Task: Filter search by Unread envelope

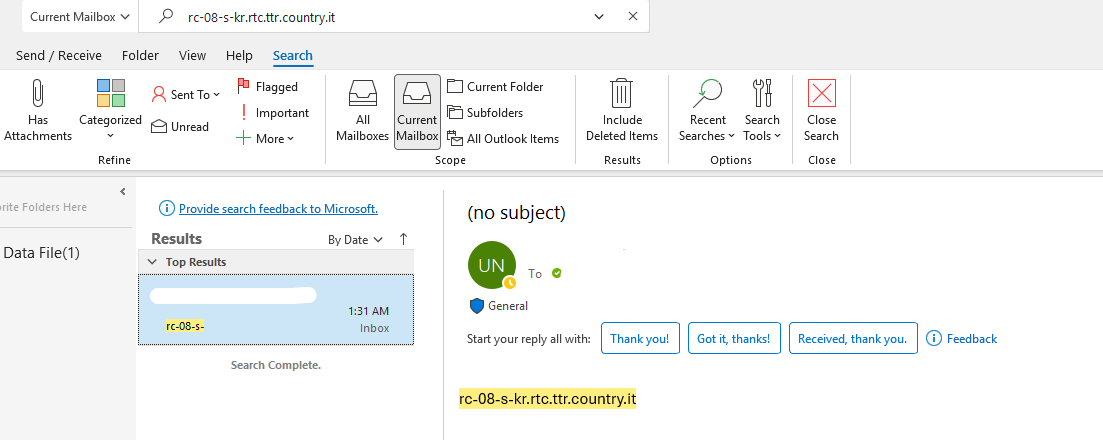Action: pos(180,127)
